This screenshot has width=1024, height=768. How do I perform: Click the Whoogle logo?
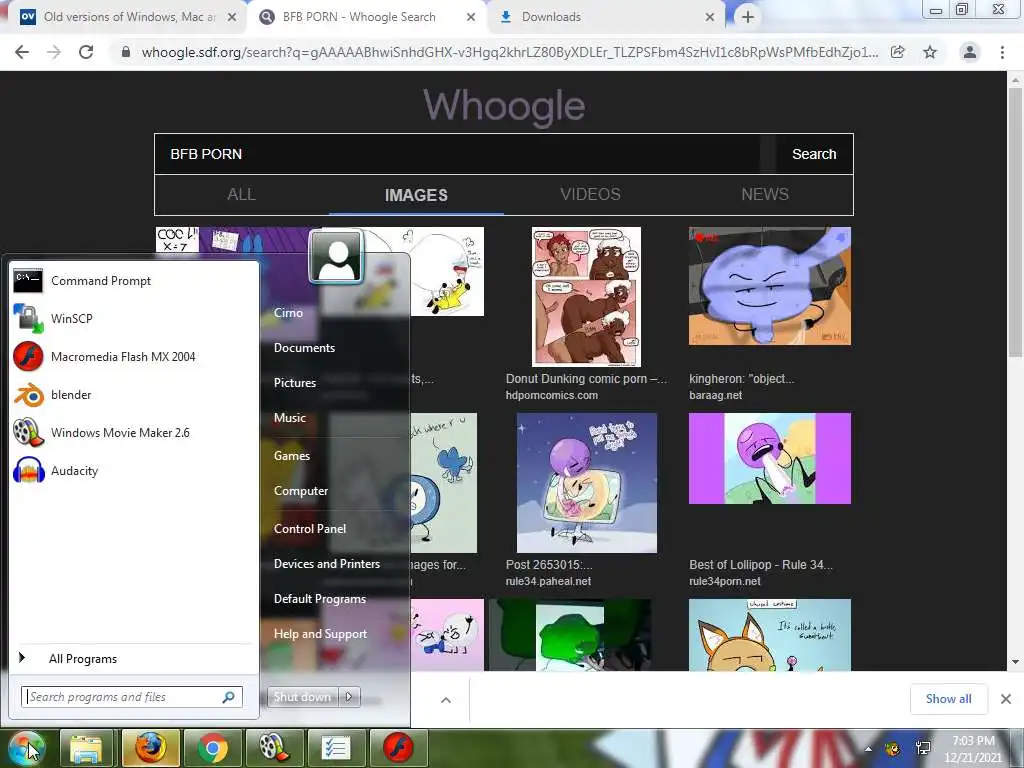point(504,105)
